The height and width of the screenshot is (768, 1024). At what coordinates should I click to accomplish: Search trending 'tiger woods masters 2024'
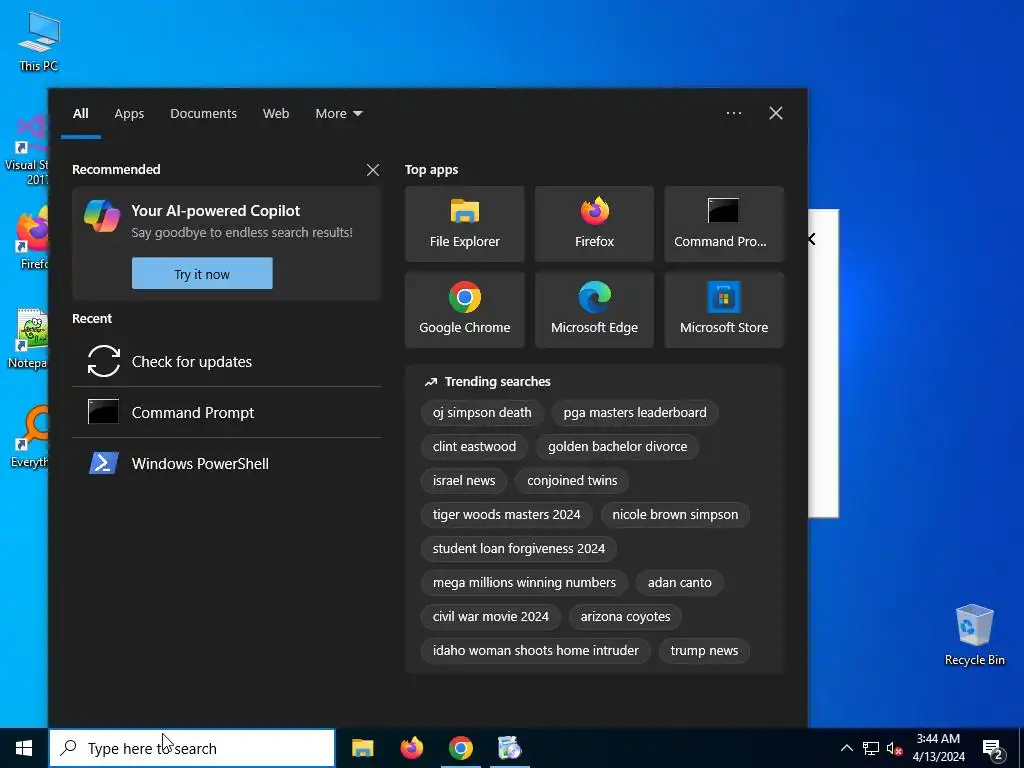click(x=506, y=515)
